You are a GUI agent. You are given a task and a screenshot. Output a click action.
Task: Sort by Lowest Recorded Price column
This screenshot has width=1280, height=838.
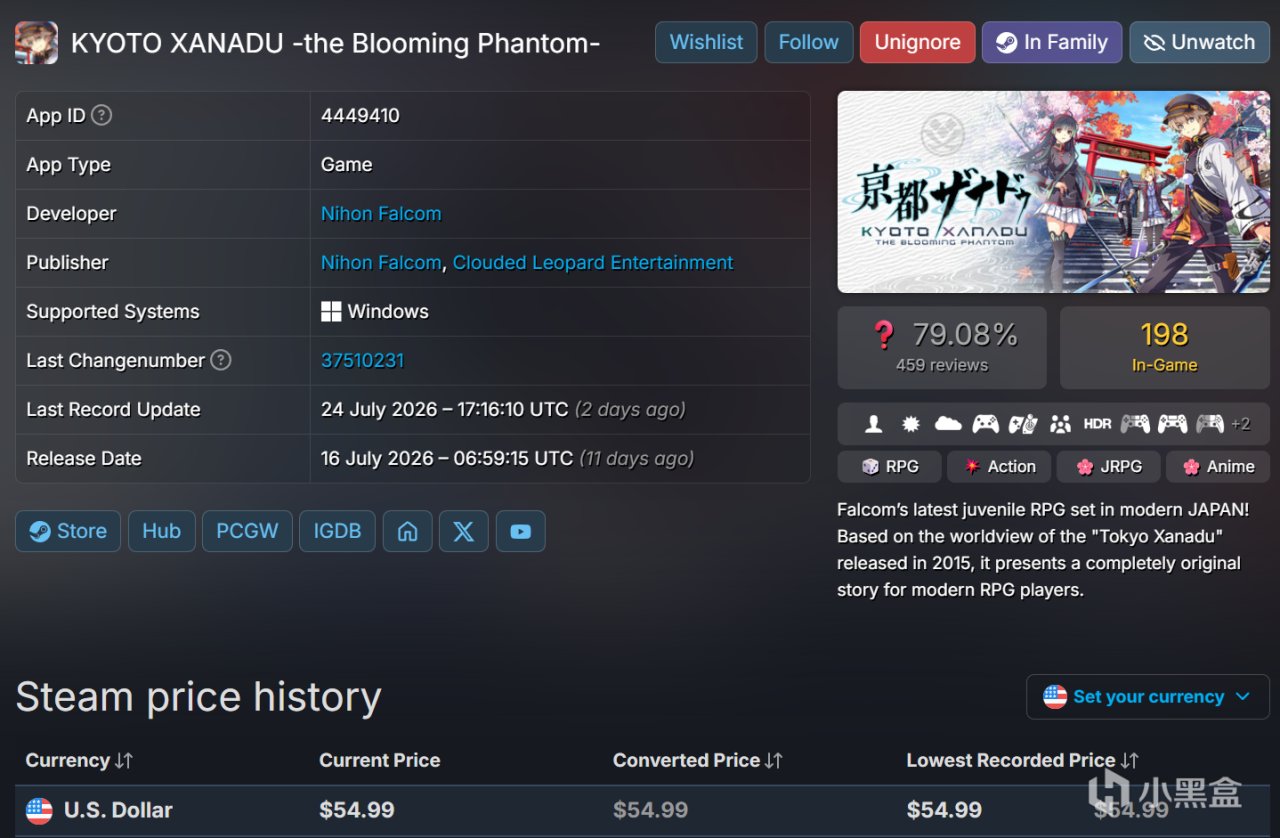tap(1022, 760)
